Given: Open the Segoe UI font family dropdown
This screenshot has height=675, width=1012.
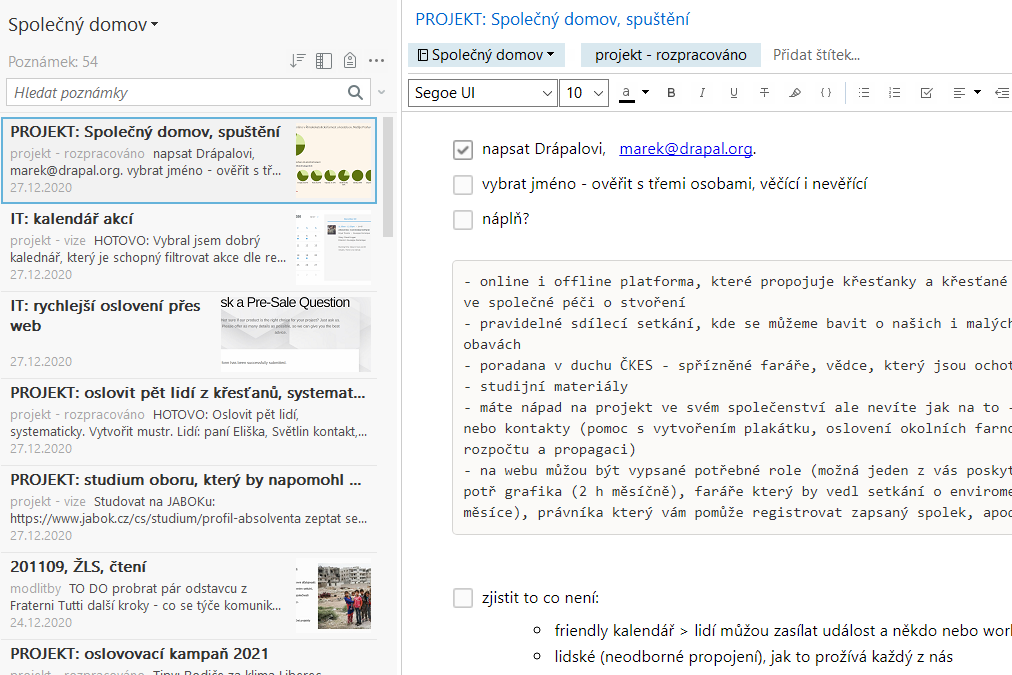Looking at the screenshot, I should pyautogui.click(x=483, y=93).
